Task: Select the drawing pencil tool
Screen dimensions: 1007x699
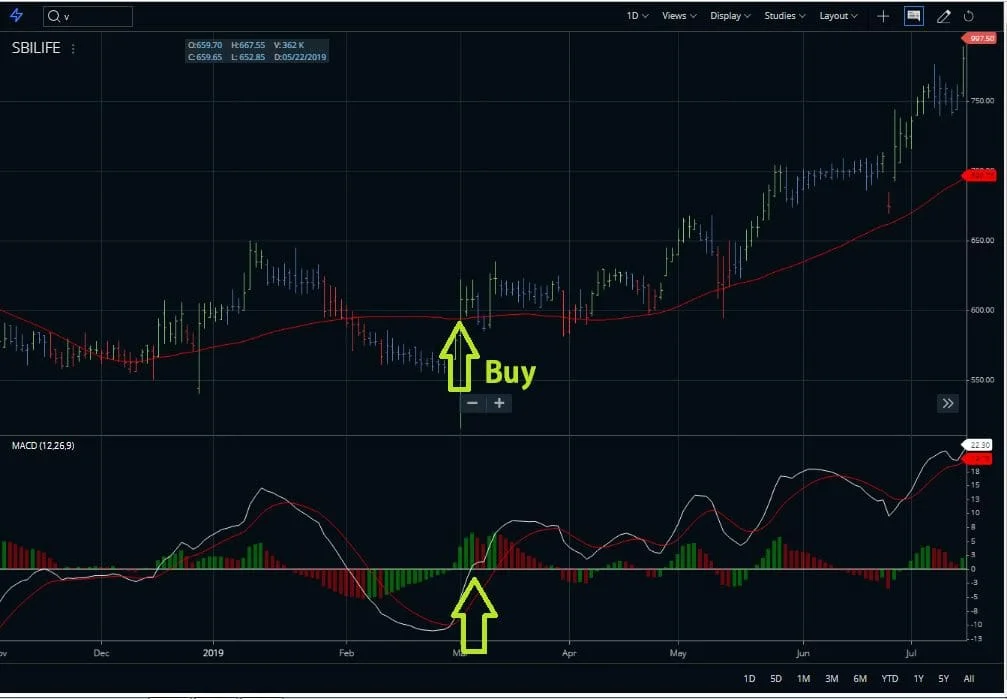Action: (x=944, y=16)
